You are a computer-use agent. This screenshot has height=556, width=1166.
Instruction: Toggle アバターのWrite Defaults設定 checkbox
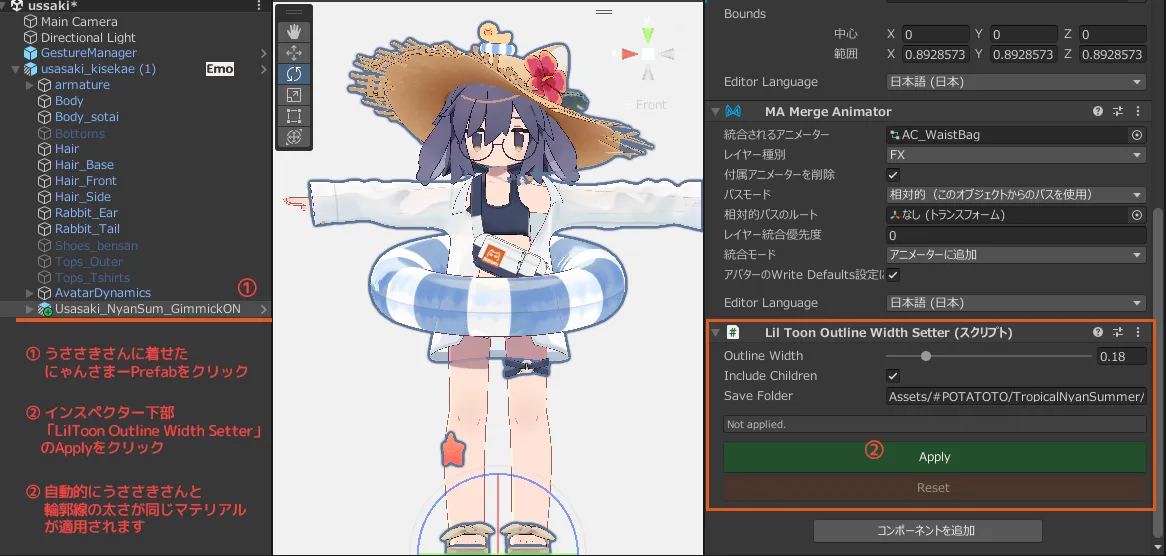893,274
